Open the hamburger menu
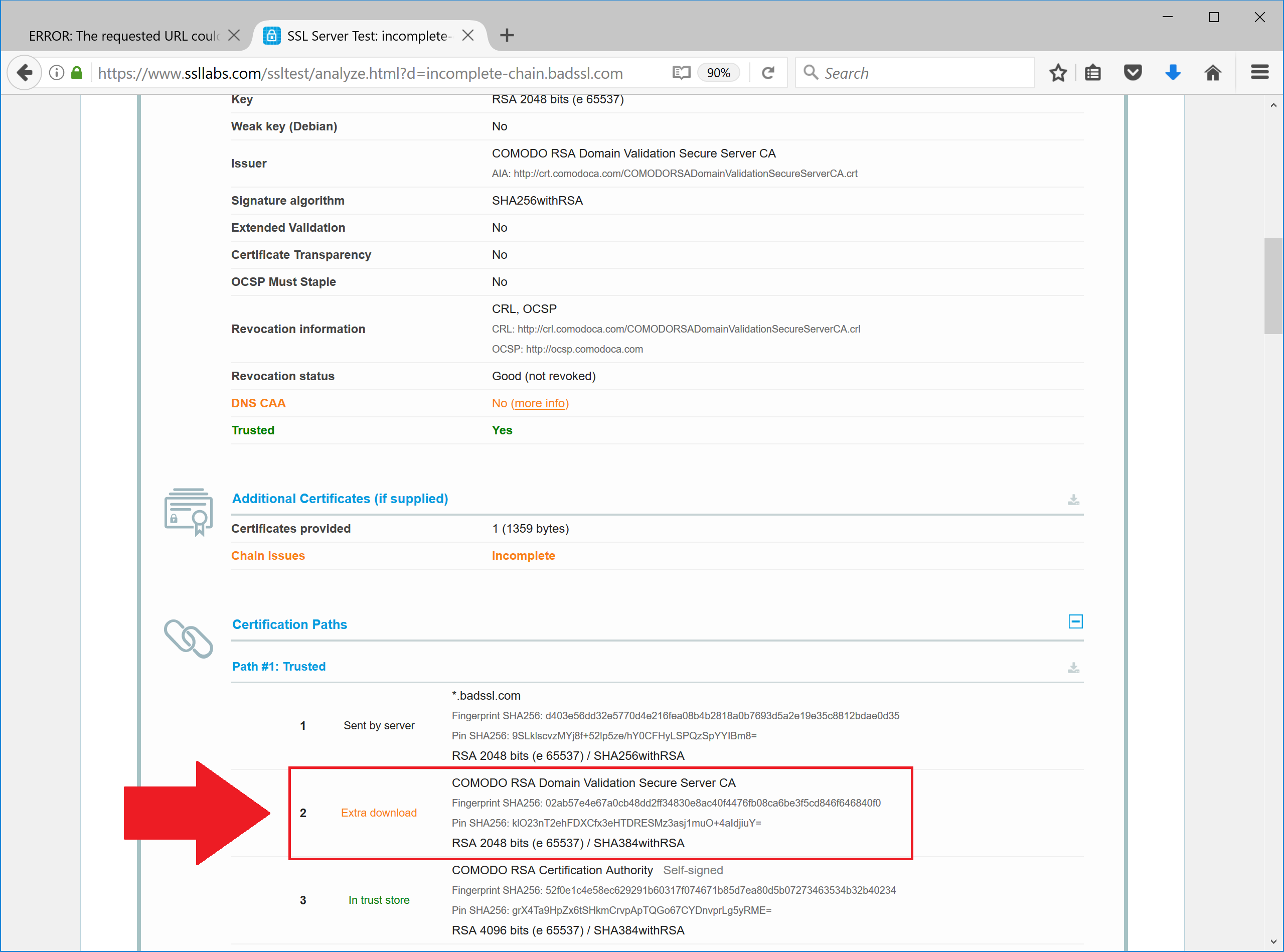This screenshot has width=1284, height=952. coord(1260,72)
